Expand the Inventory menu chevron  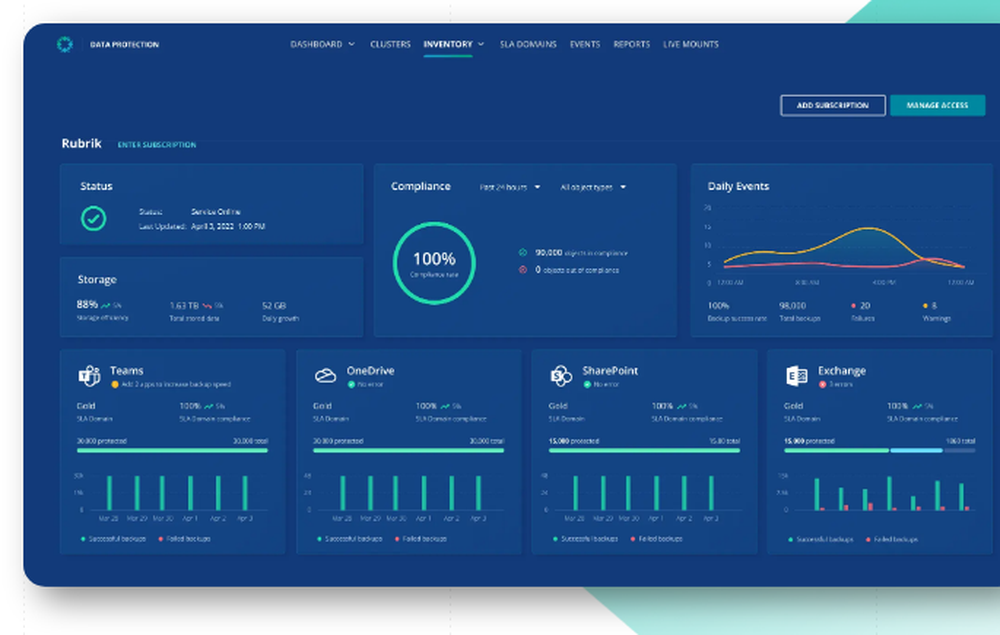coord(481,44)
